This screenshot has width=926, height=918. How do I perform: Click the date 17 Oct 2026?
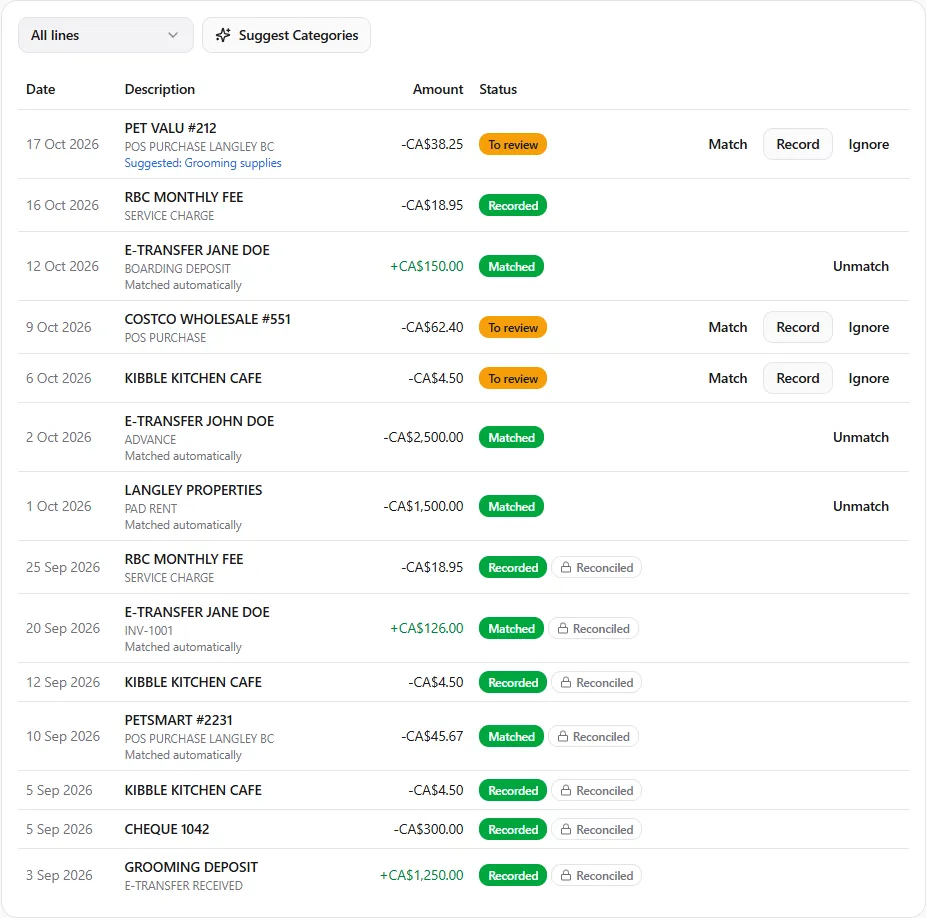tap(62, 144)
